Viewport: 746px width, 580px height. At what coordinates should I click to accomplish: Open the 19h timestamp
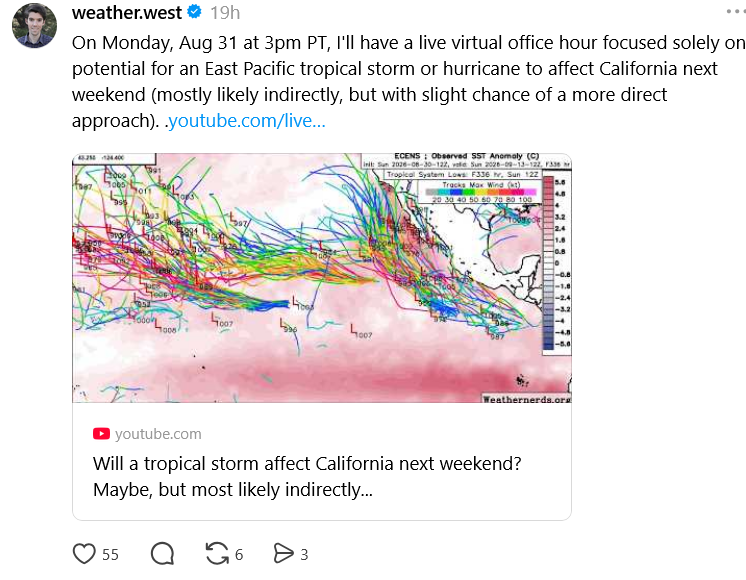coord(225,13)
